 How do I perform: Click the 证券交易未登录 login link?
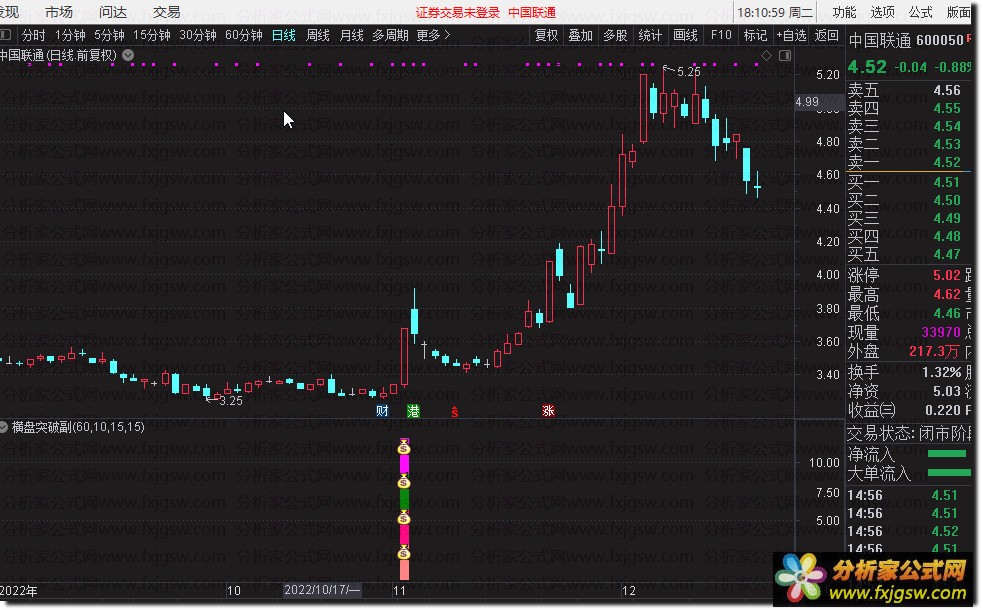pyautogui.click(x=458, y=13)
